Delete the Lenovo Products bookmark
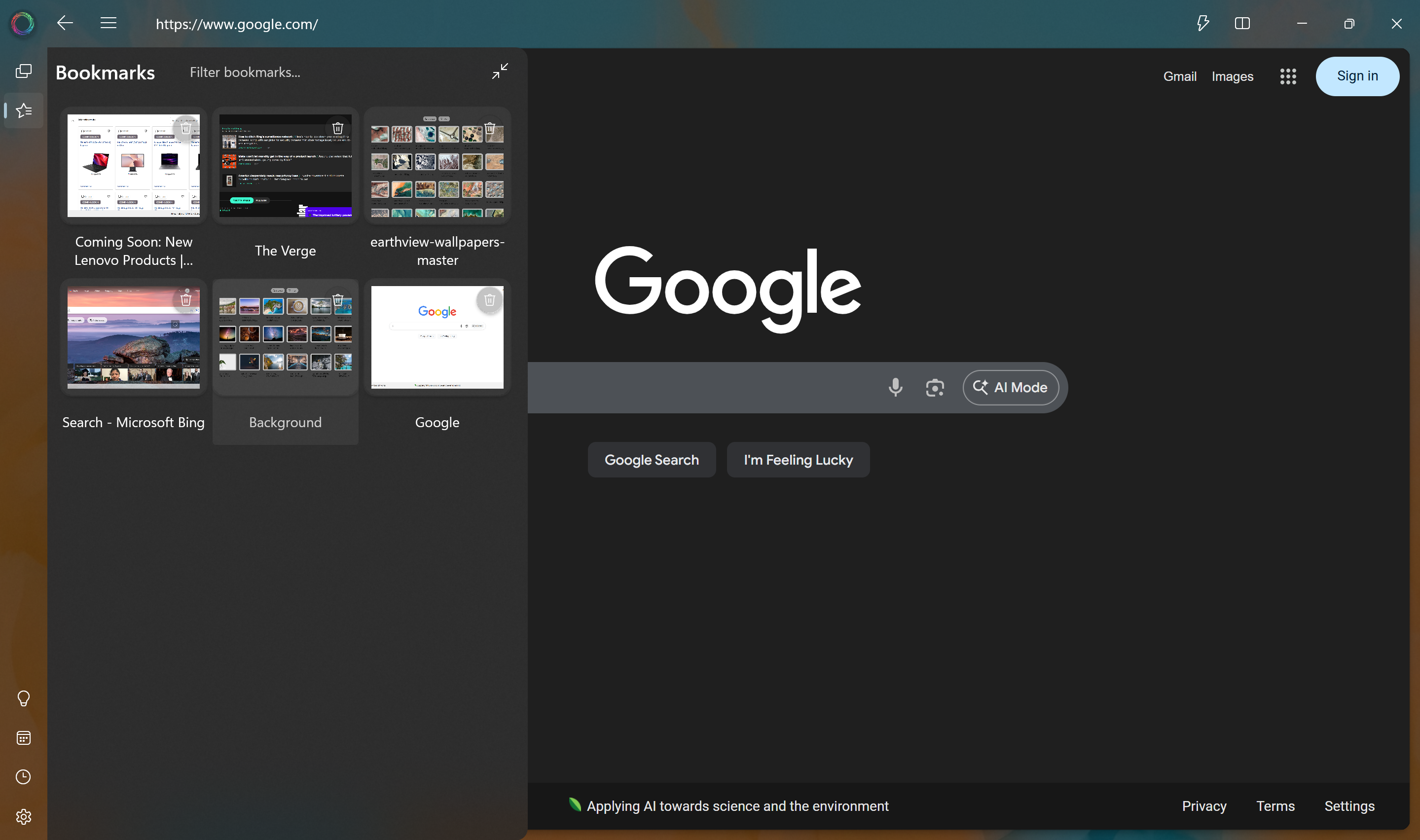This screenshot has height=840, width=1420. (x=185, y=128)
